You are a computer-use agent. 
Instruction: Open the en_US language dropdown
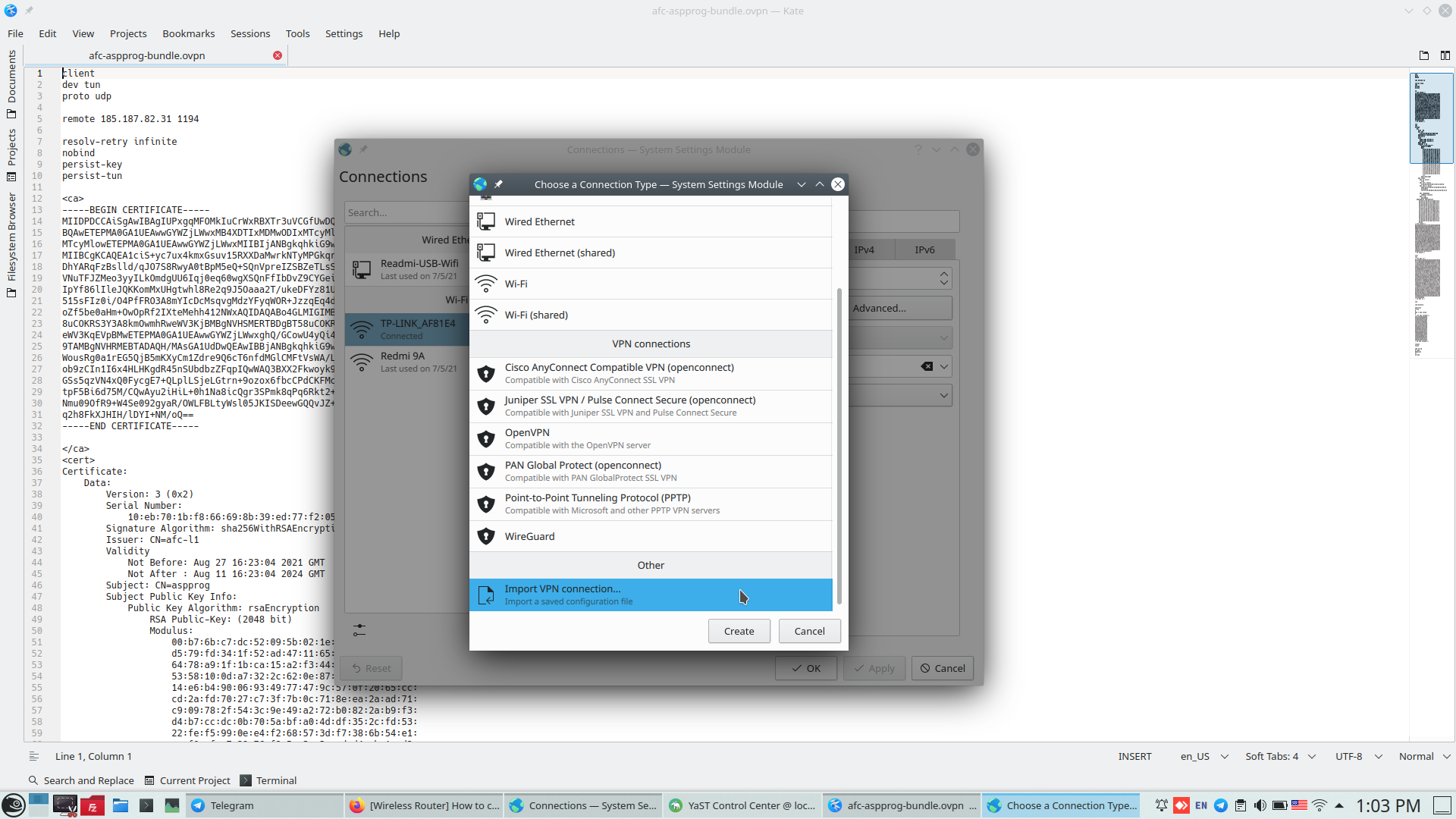click(x=1203, y=756)
